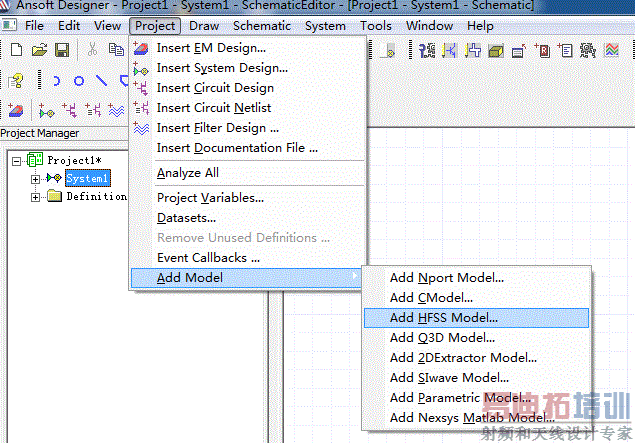Viewport: 635px width, 443px height.
Task: Open the Schematic menu
Action: [262, 26]
